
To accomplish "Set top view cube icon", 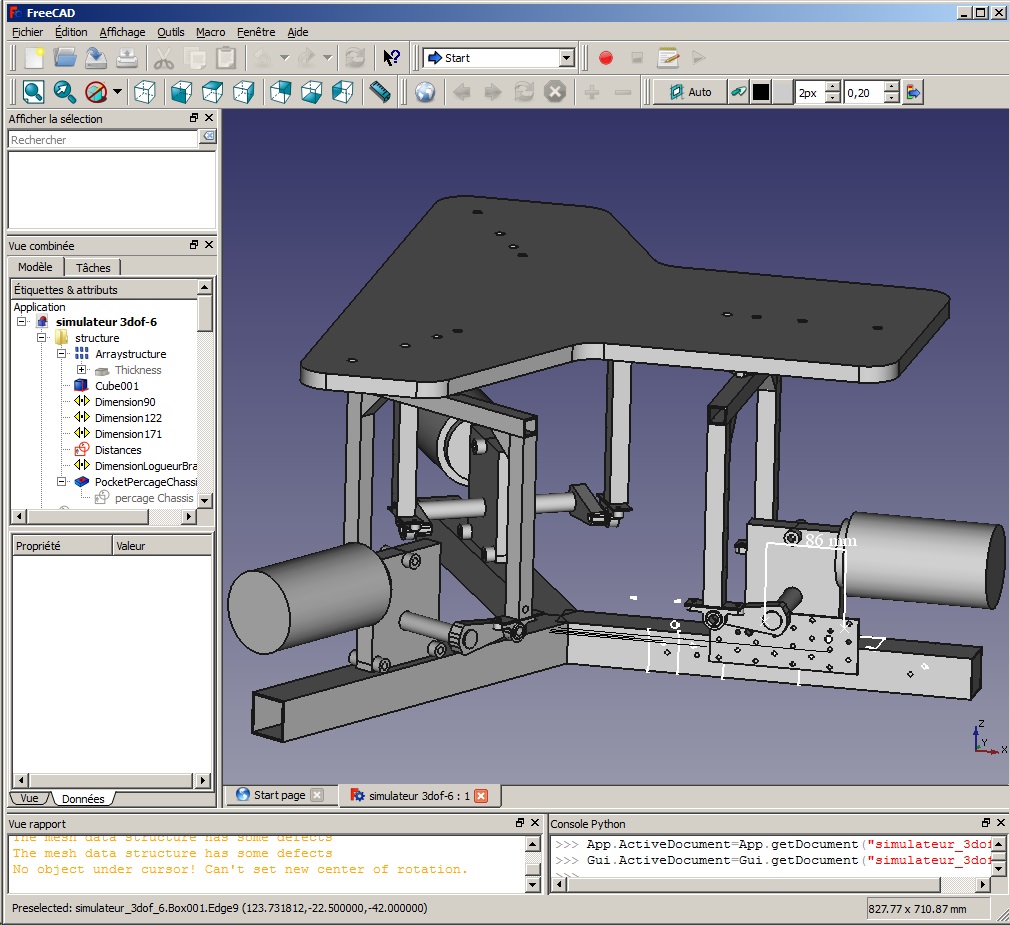I will click(x=213, y=92).
